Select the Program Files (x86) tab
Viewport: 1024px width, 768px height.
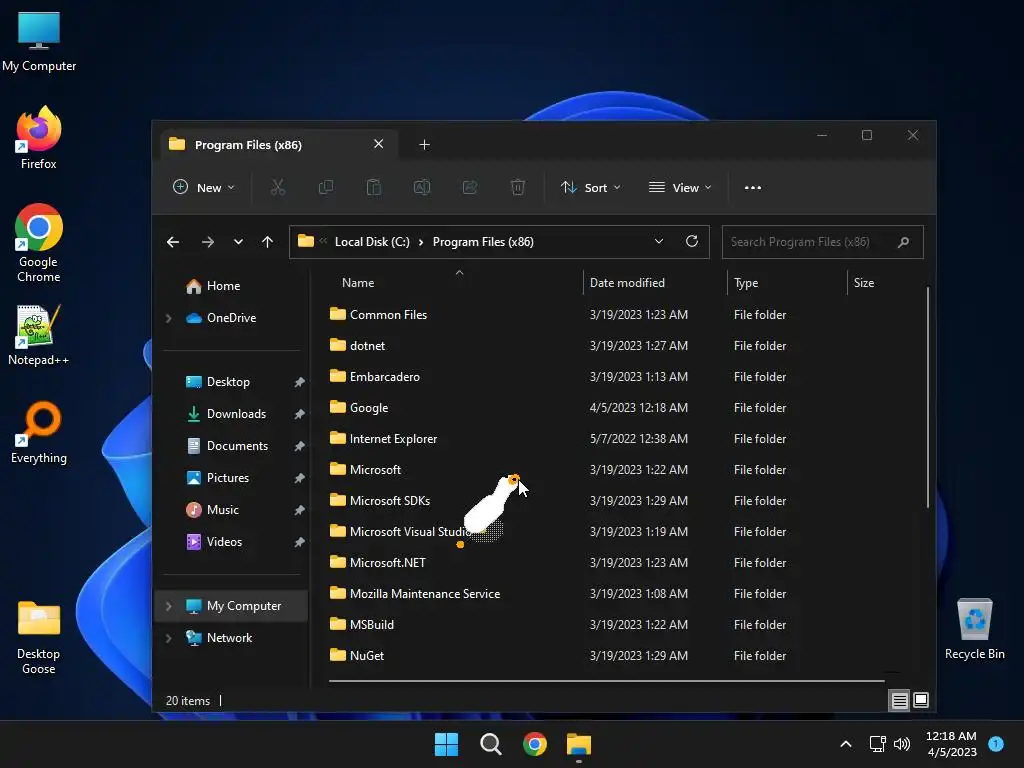pos(280,145)
